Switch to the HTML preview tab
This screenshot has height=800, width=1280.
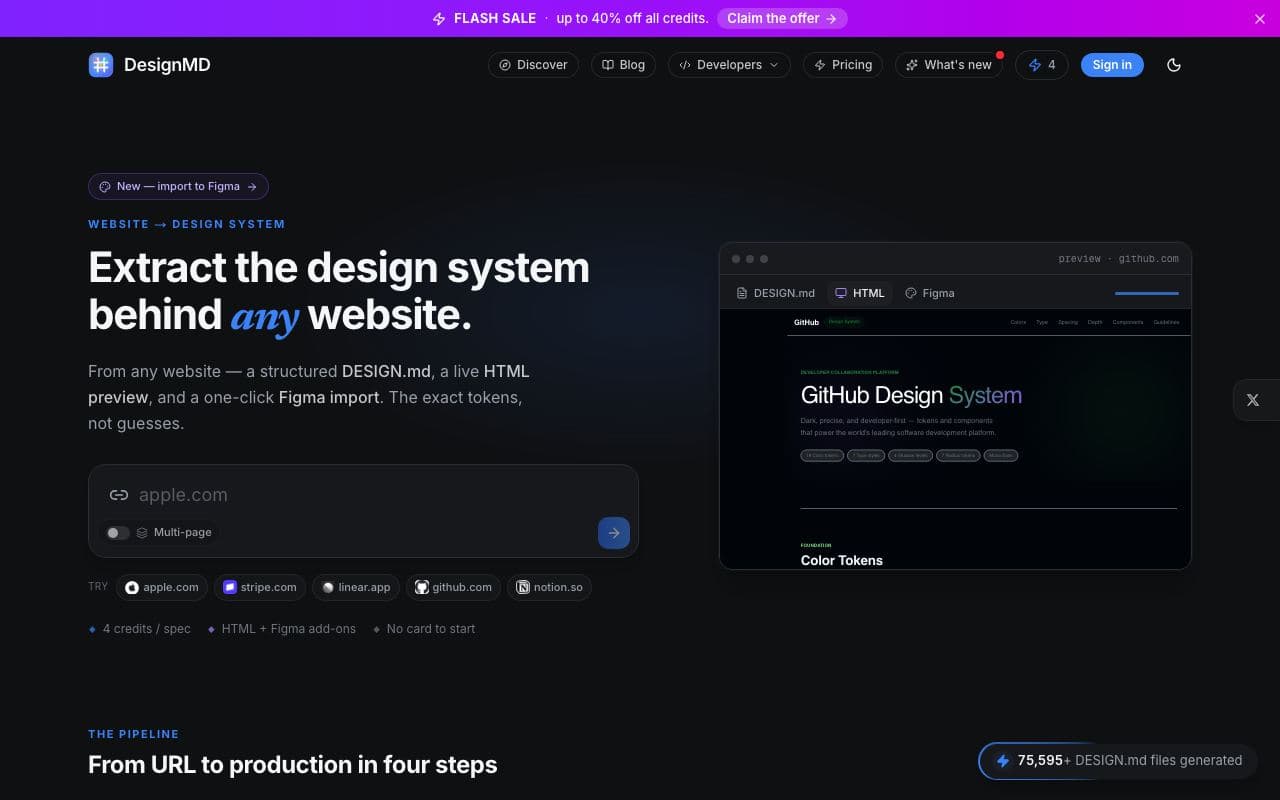(860, 293)
